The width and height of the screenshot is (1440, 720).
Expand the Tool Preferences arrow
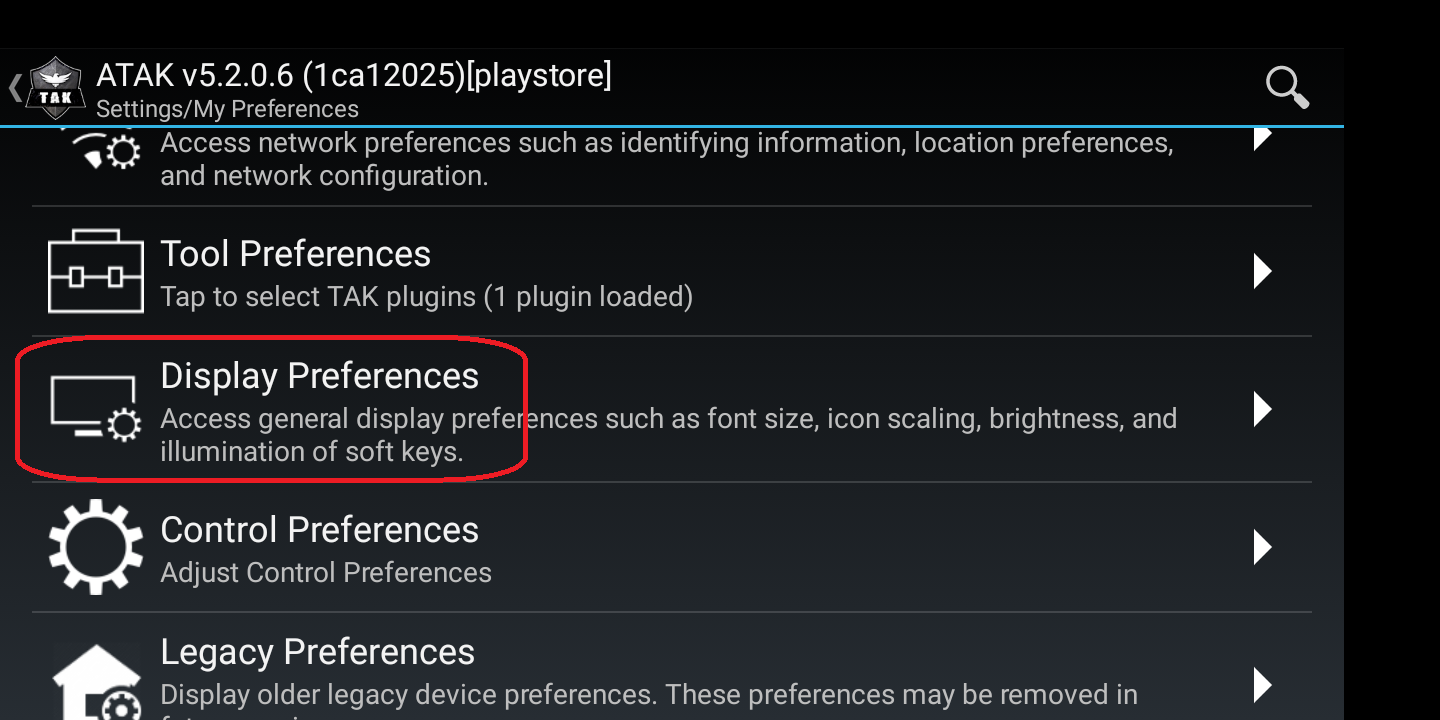(x=1262, y=271)
